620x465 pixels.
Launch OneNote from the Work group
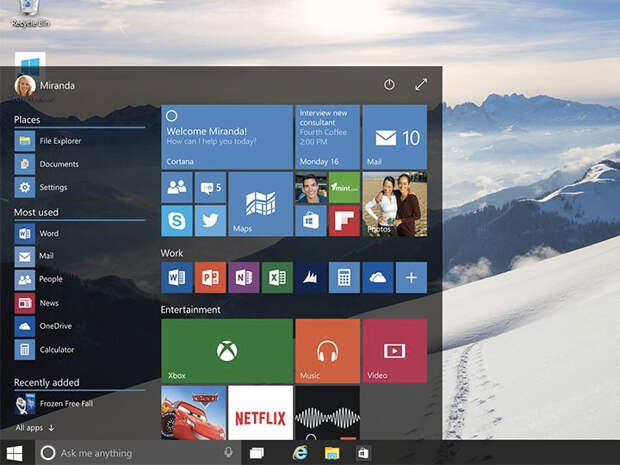tap(244, 278)
